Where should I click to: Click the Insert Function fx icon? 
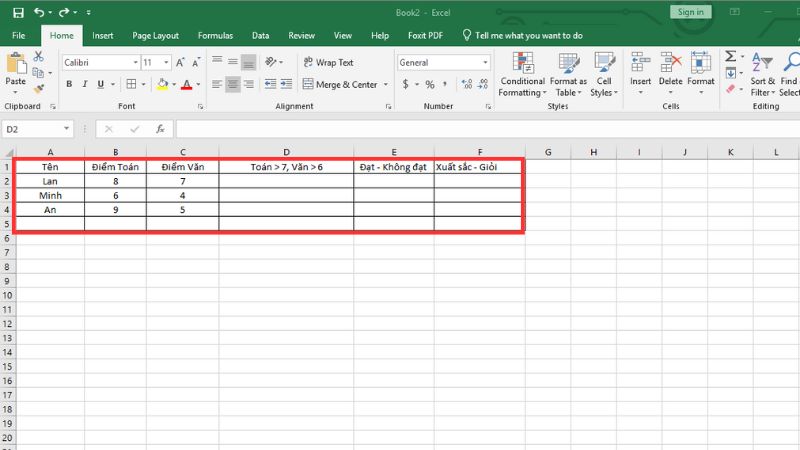click(159, 129)
